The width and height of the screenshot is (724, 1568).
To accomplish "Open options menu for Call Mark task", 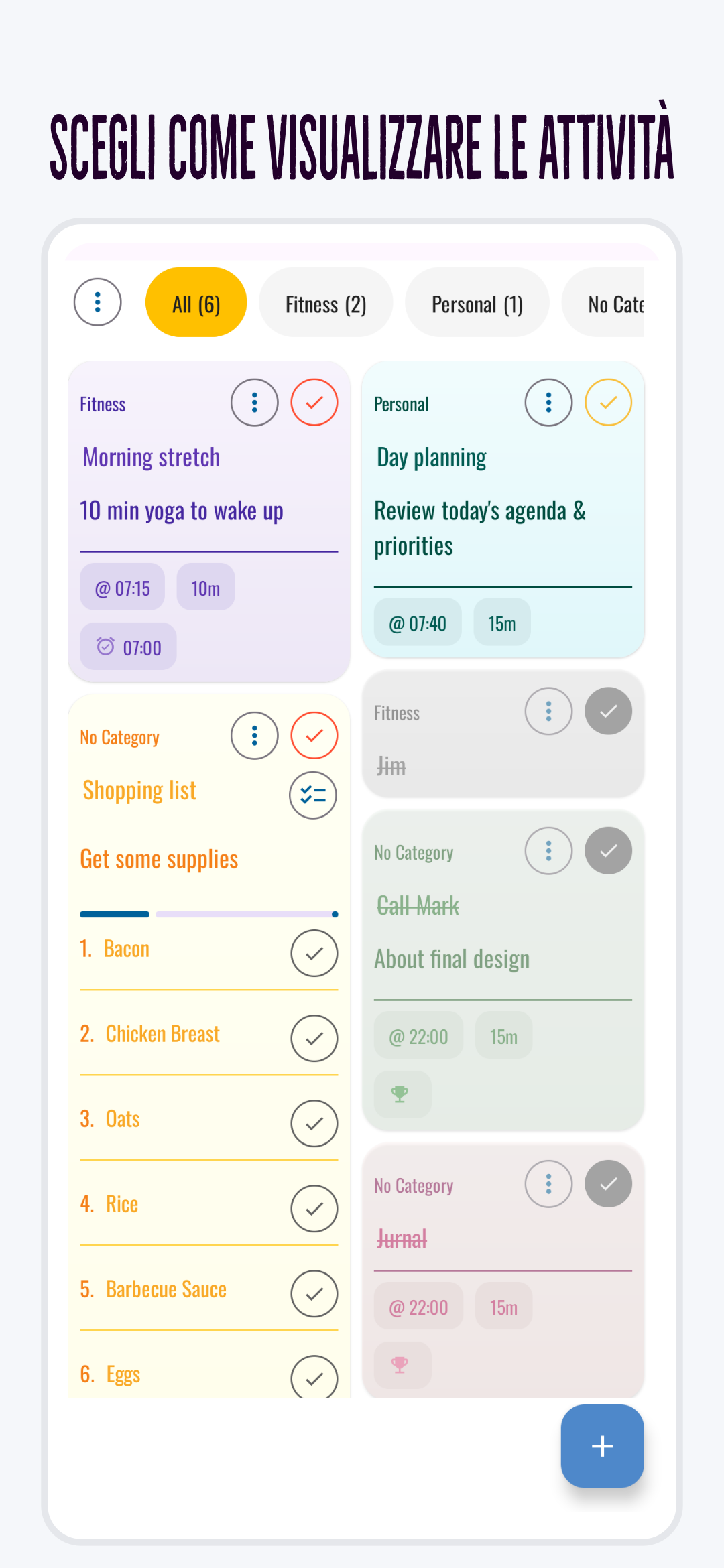I will (548, 851).
